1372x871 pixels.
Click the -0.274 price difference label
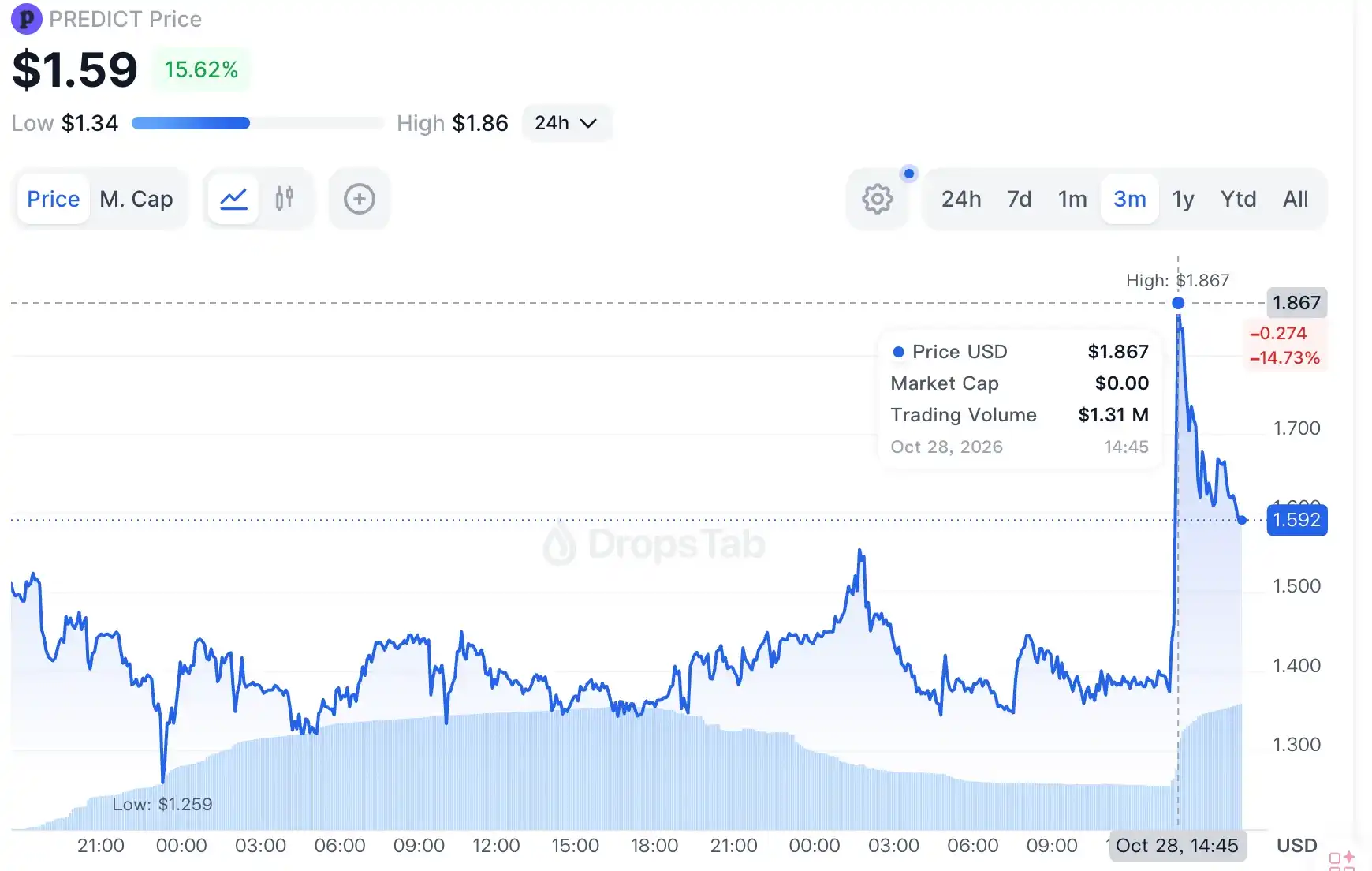1278,334
